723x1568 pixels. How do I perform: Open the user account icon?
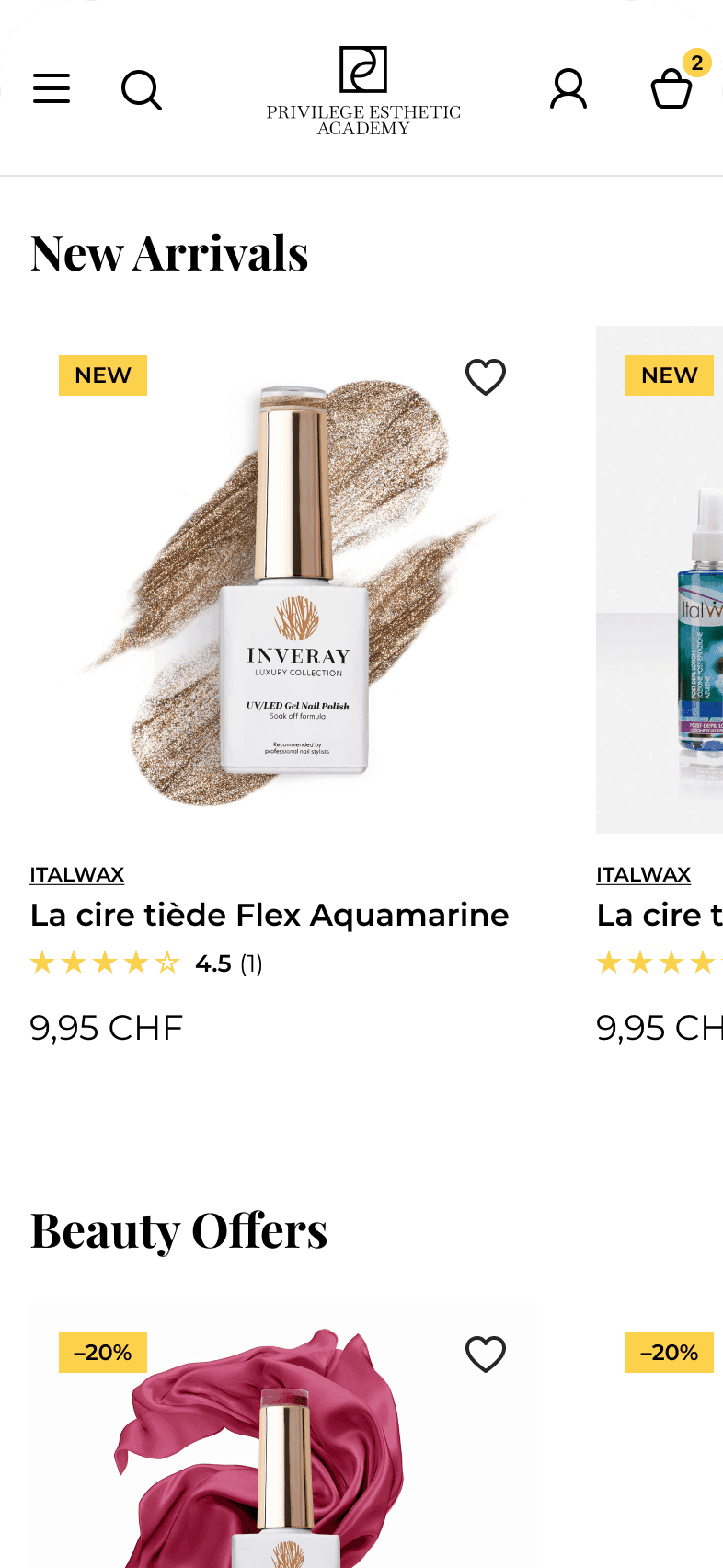pyautogui.click(x=568, y=89)
